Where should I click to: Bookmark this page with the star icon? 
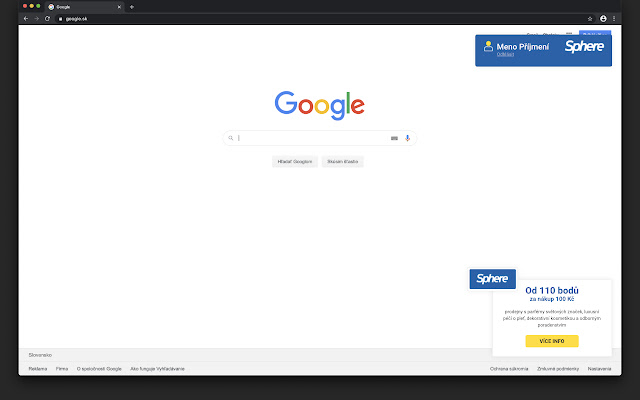tap(590, 19)
